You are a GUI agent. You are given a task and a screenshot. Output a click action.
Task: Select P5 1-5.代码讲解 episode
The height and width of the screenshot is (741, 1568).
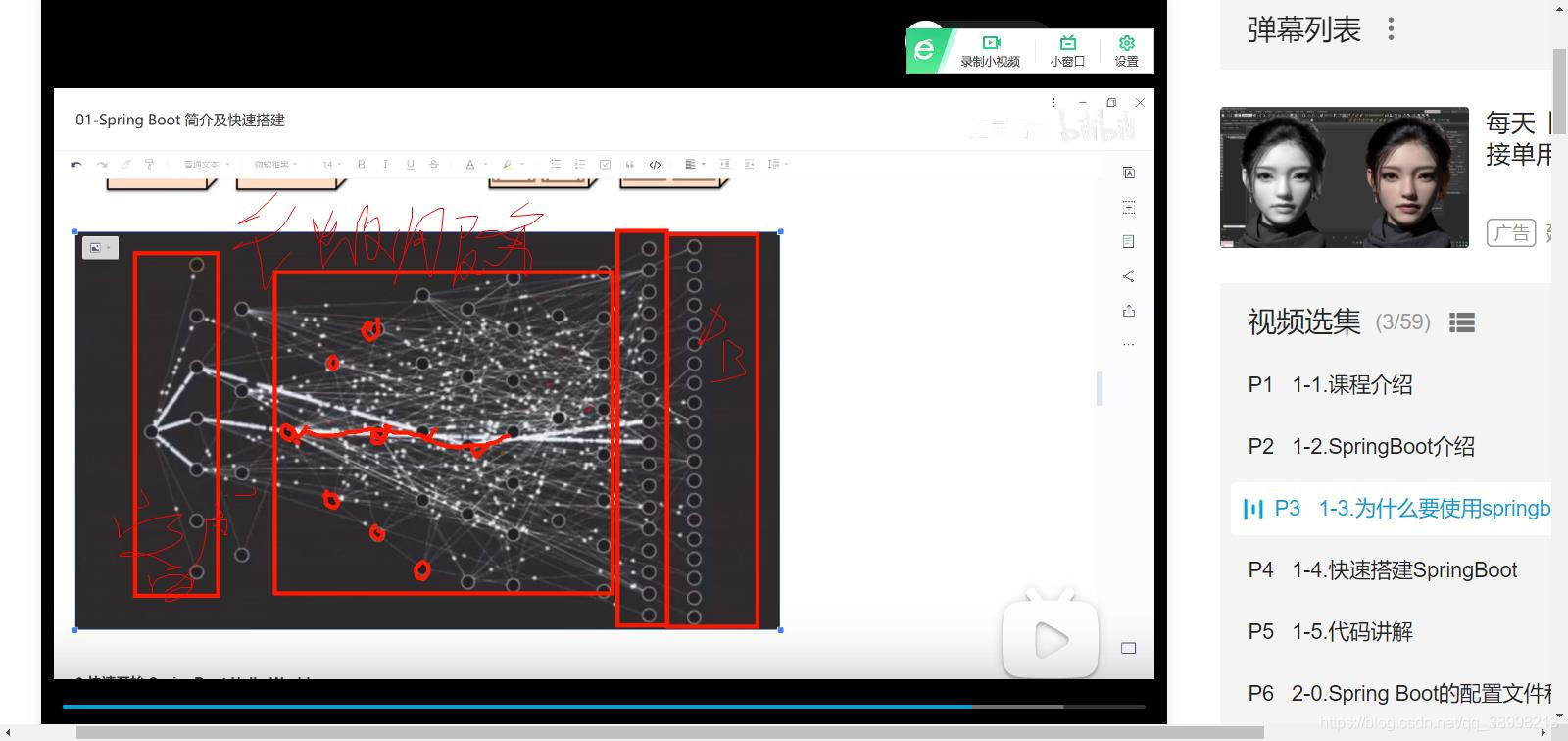(1392, 632)
